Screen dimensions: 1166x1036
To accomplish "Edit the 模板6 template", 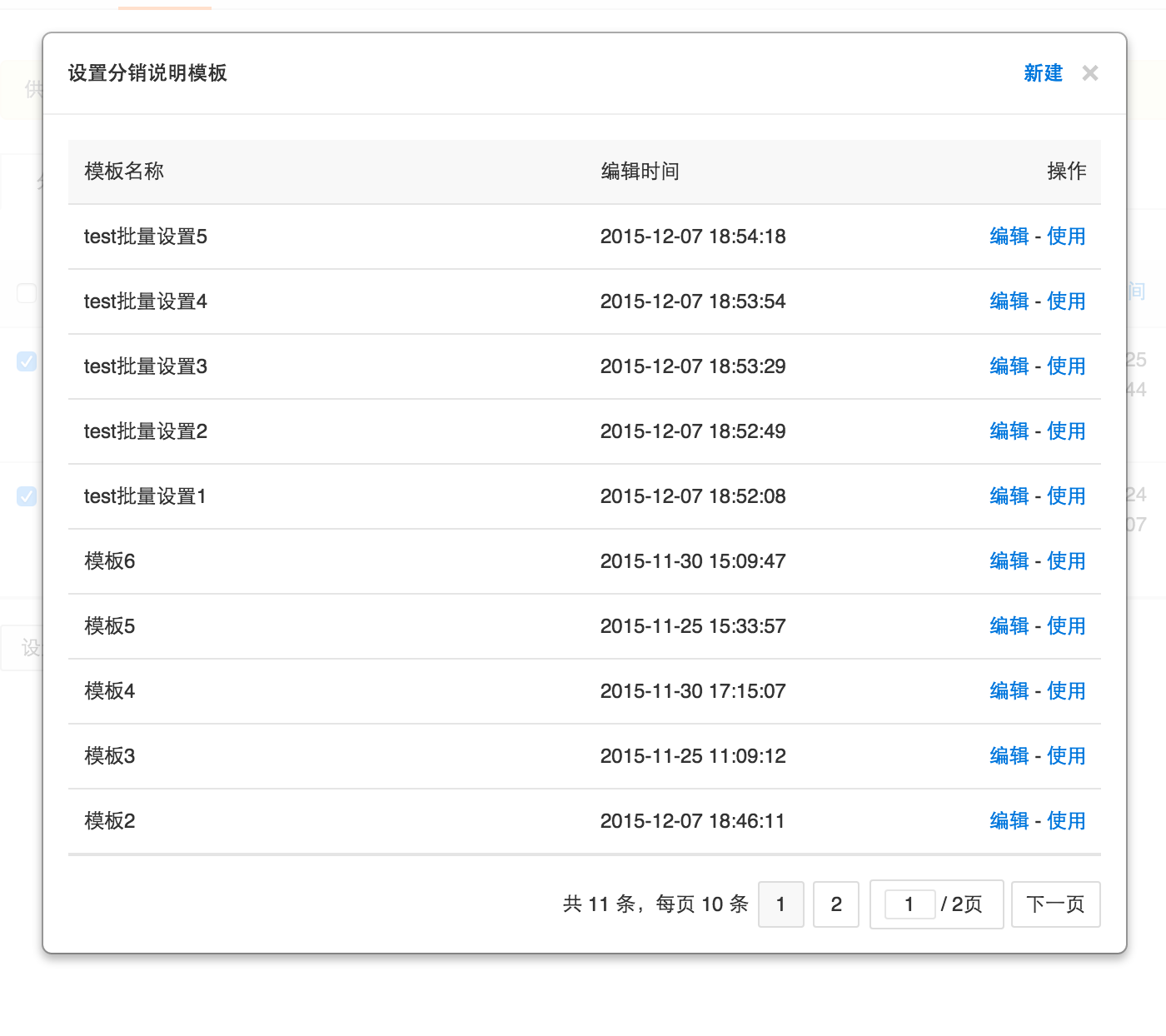I will (1009, 561).
